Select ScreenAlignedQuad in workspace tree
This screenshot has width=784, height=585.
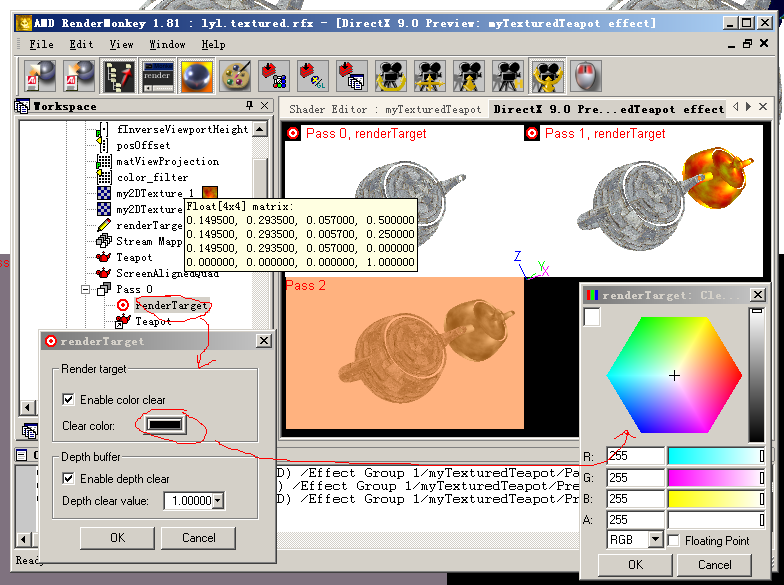[x=168, y=274]
